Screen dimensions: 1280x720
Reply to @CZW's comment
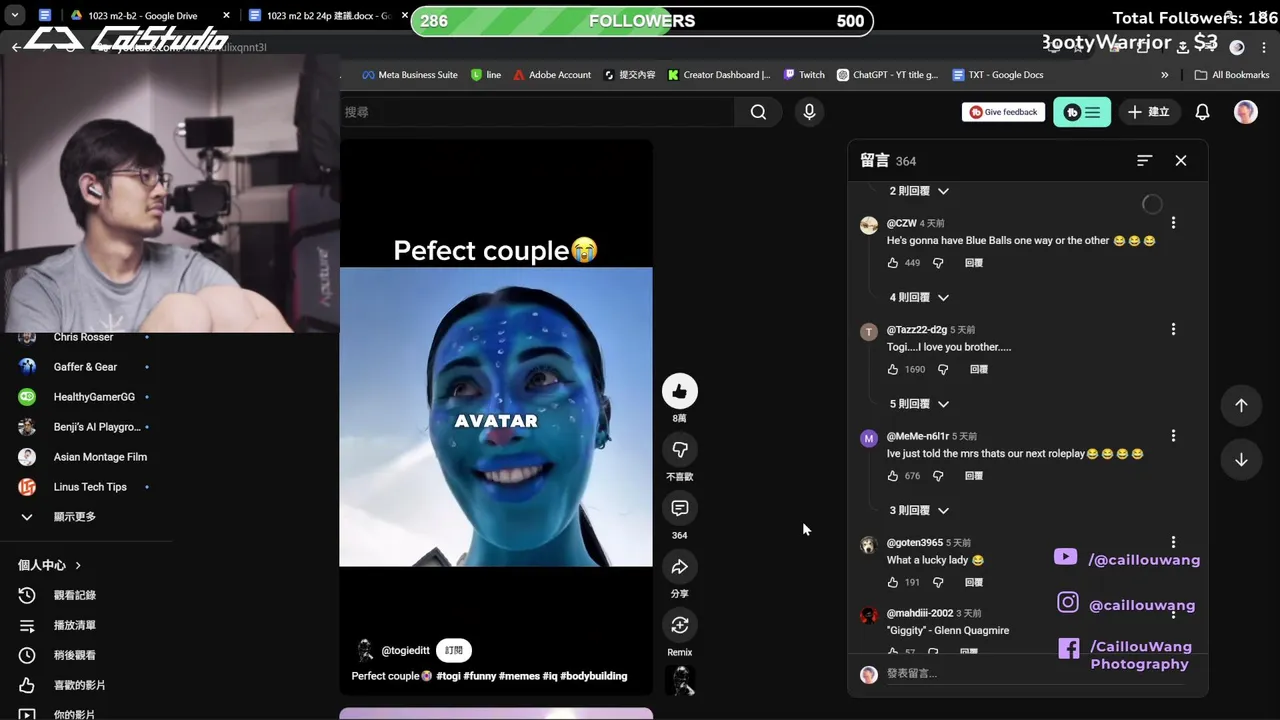click(974, 263)
